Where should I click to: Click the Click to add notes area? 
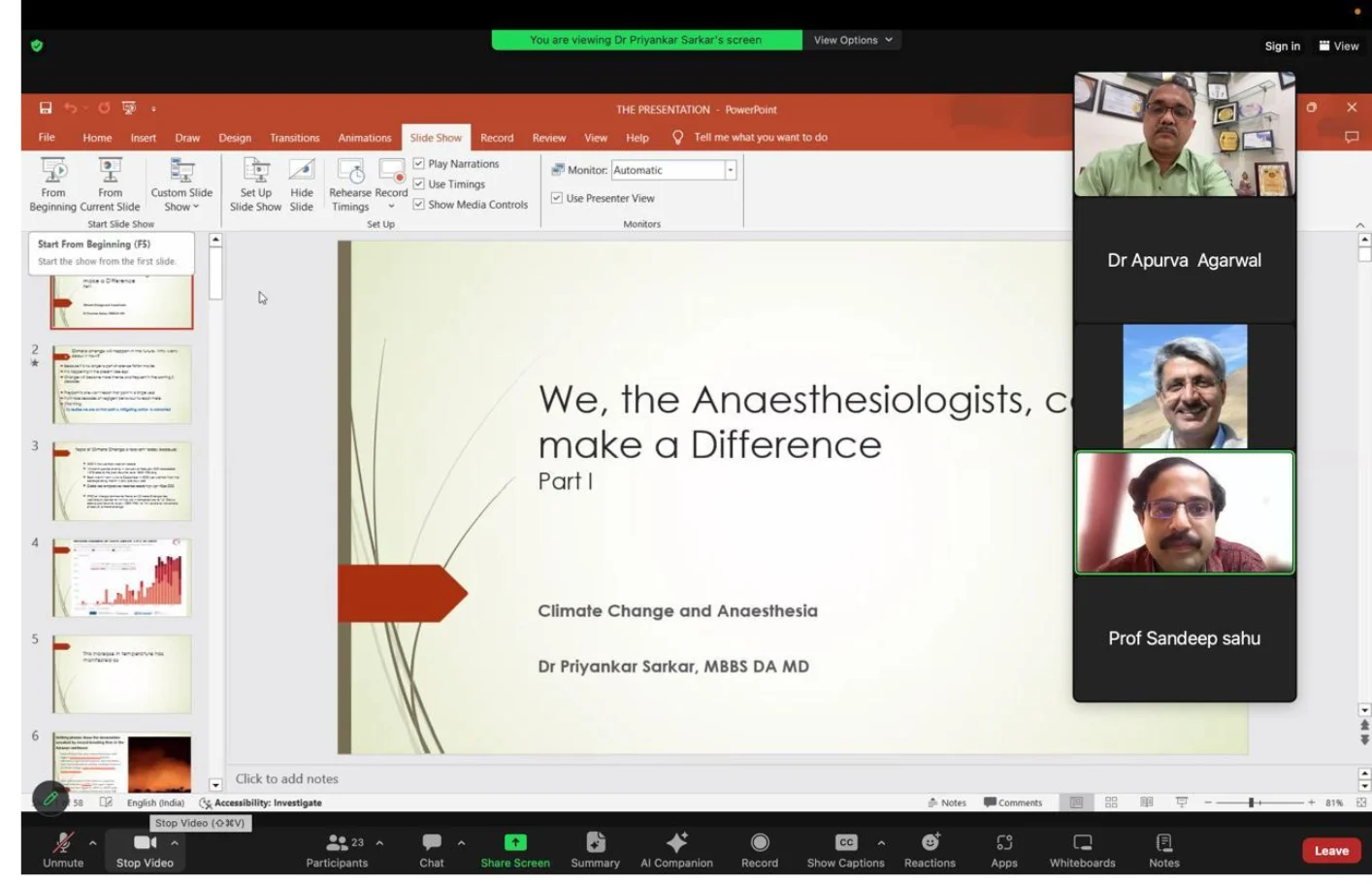[286, 778]
